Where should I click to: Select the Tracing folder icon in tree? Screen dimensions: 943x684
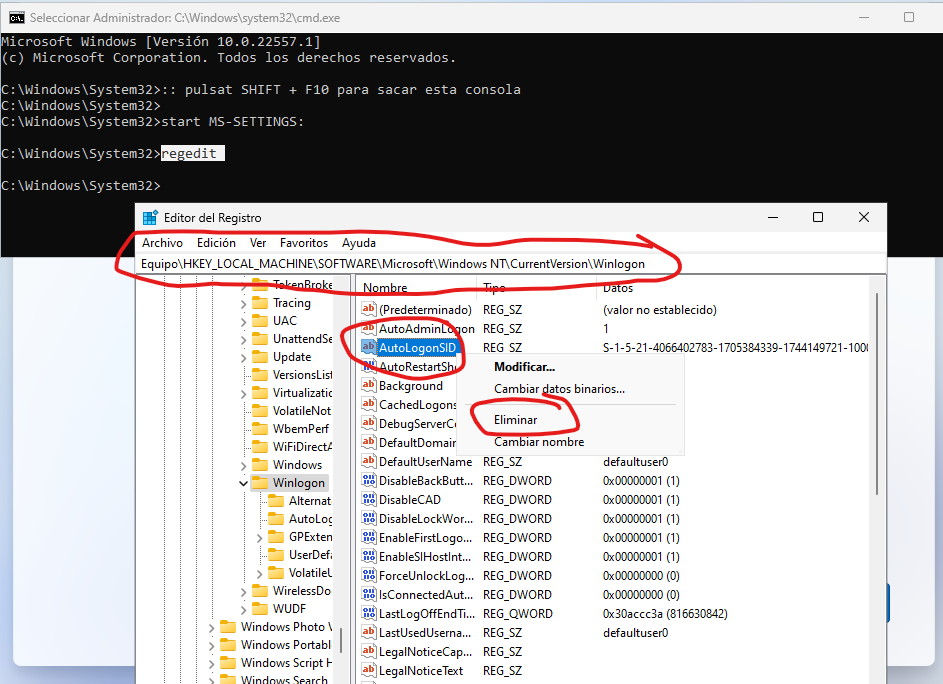click(260, 303)
